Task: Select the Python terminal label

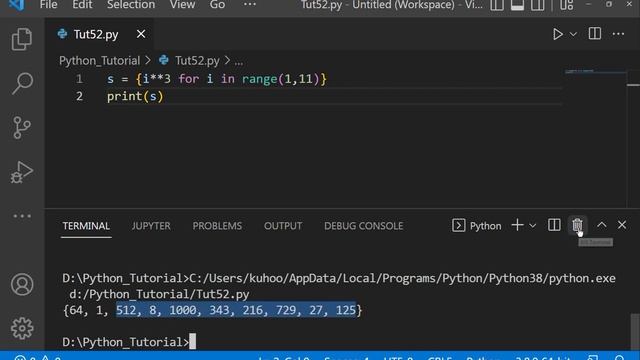Action: click(476, 226)
